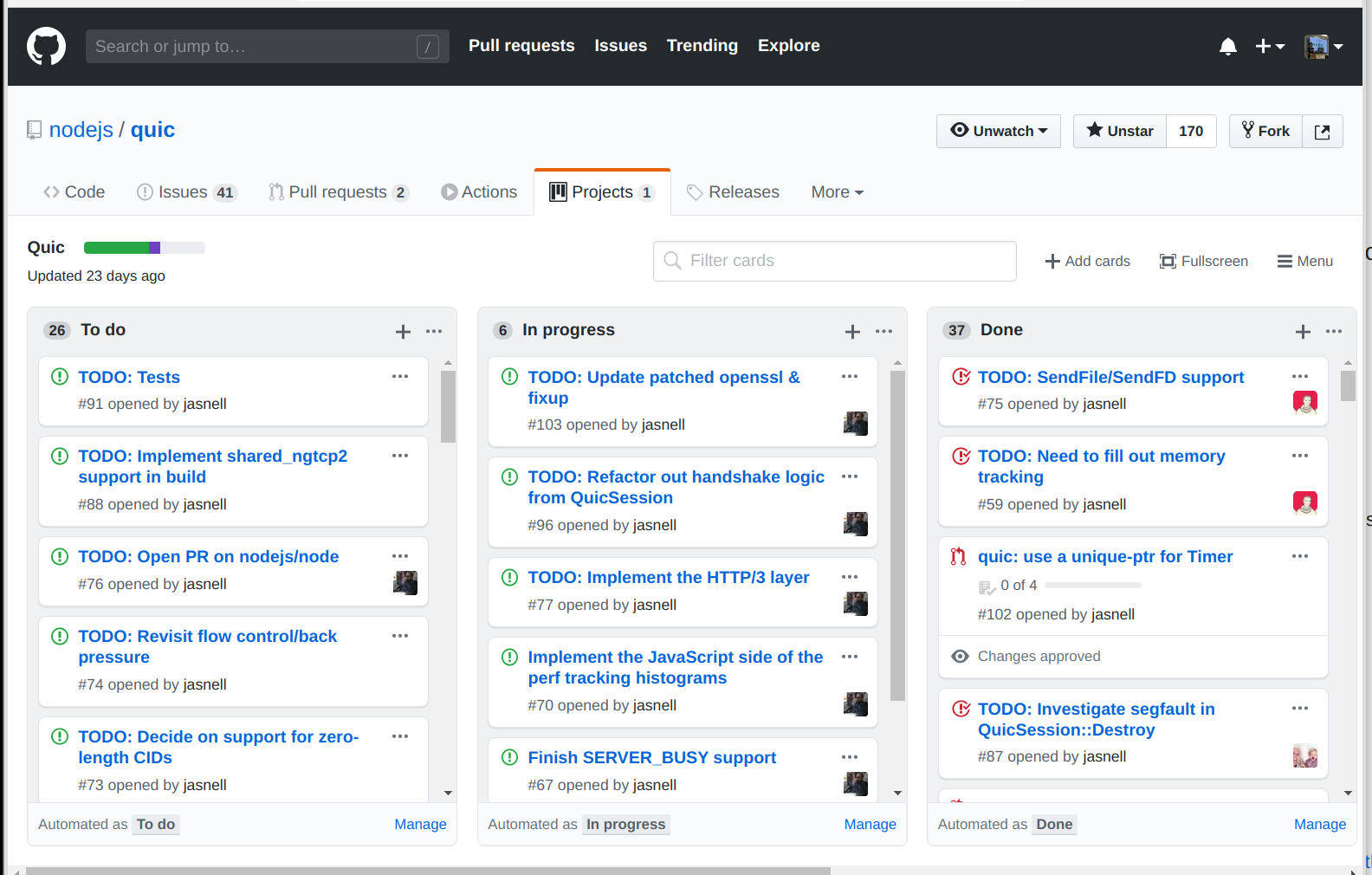Open pull request quic: use a unique-ptr for Timer
1372x875 pixels.
[1105, 557]
